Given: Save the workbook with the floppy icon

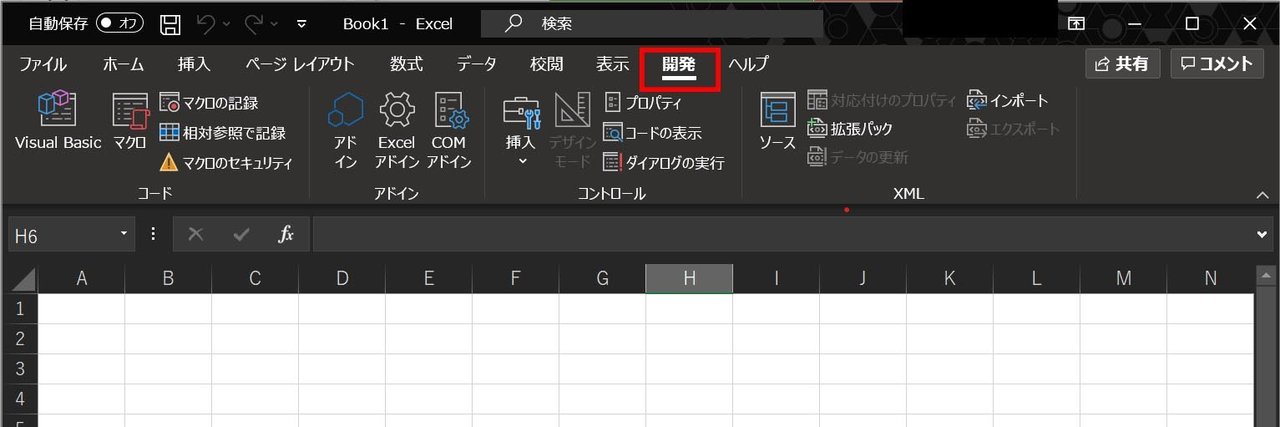Looking at the screenshot, I should point(171,23).
